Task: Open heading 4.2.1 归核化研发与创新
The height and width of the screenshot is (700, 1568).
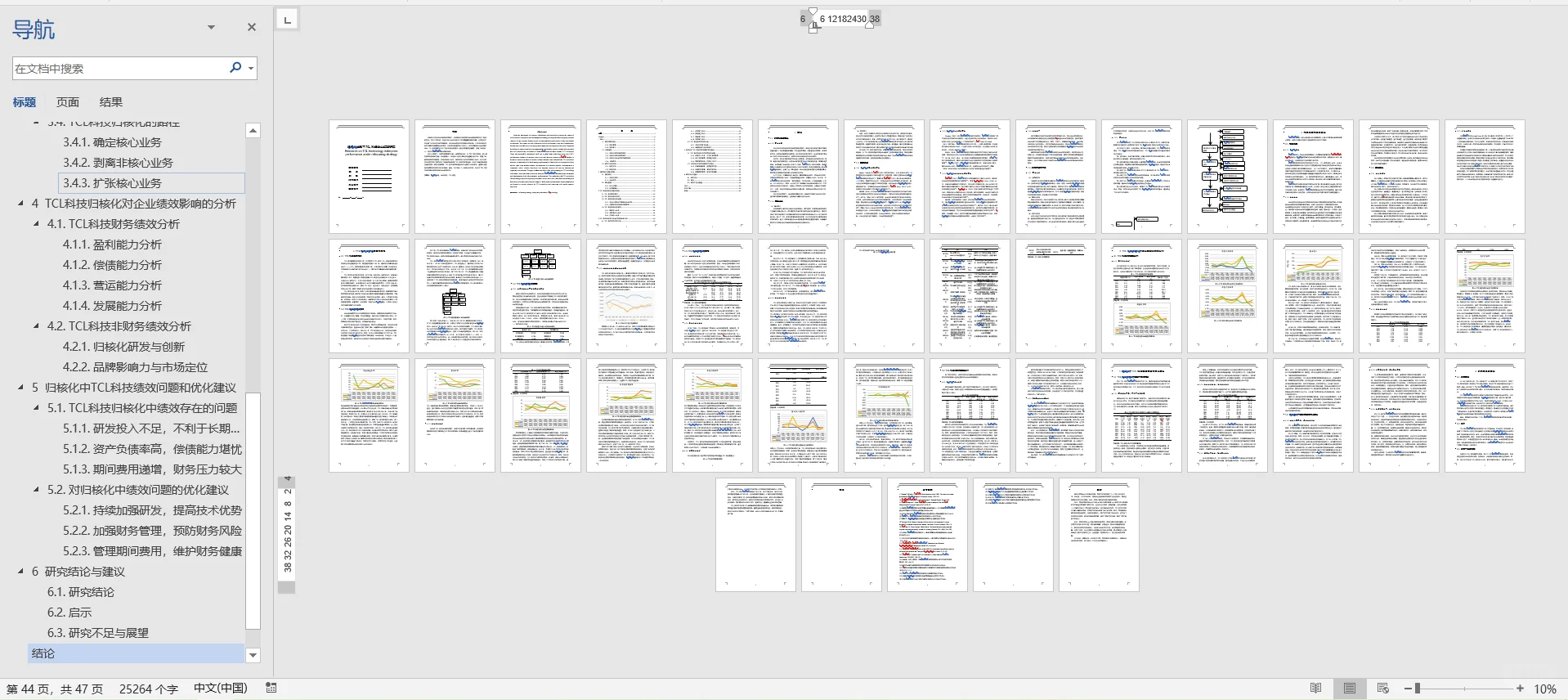Action: point(123,347)
